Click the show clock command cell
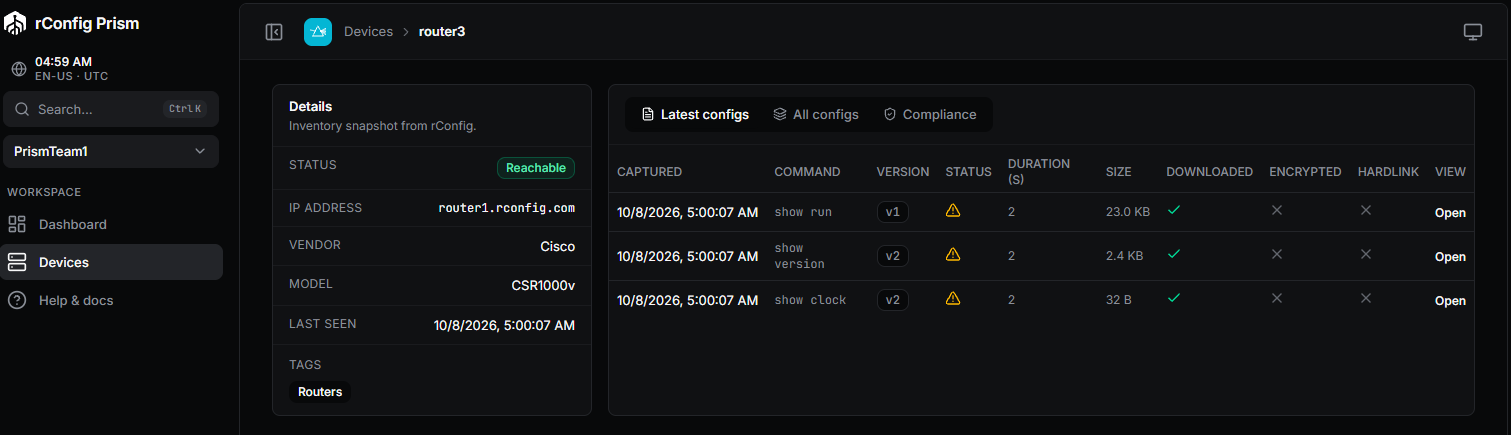This screenshot has width=1511, height=435. [x=810, y=300]
